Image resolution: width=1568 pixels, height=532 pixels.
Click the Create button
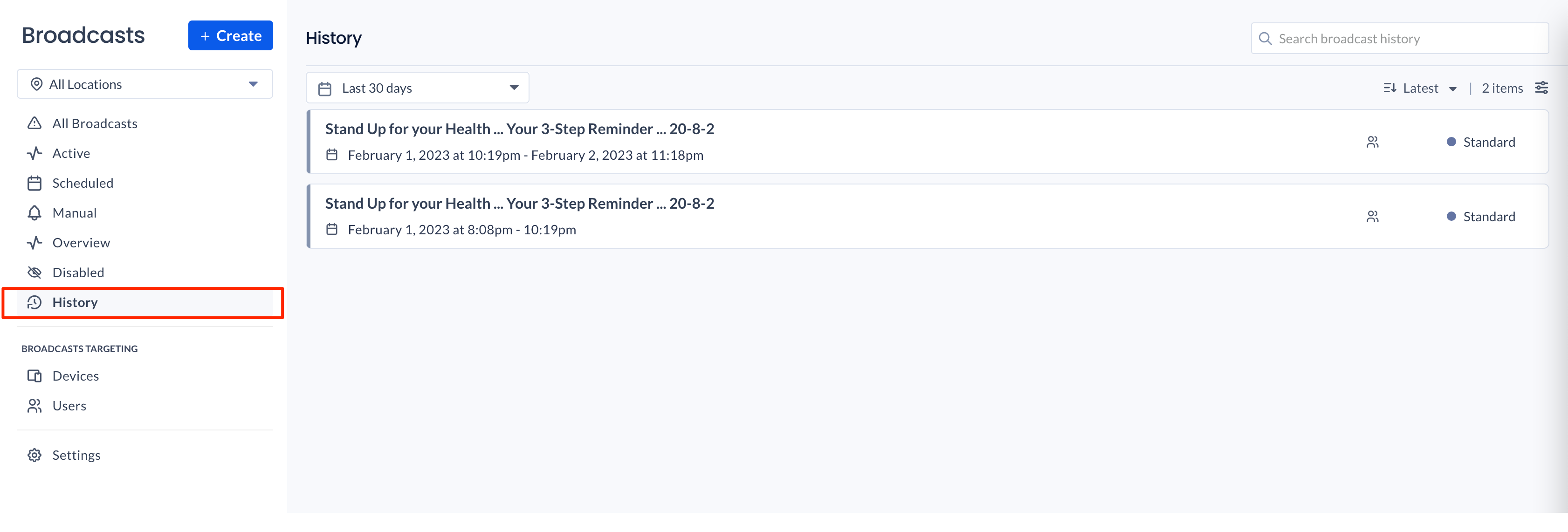pos(231,35)
